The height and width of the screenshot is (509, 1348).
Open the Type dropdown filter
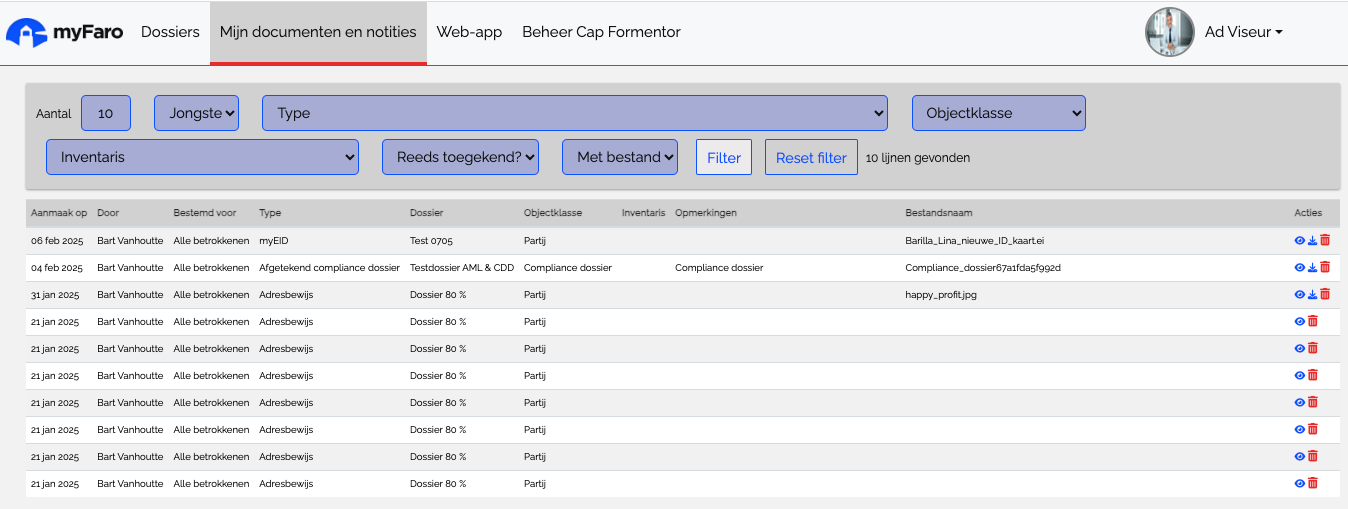pos(575,113)
